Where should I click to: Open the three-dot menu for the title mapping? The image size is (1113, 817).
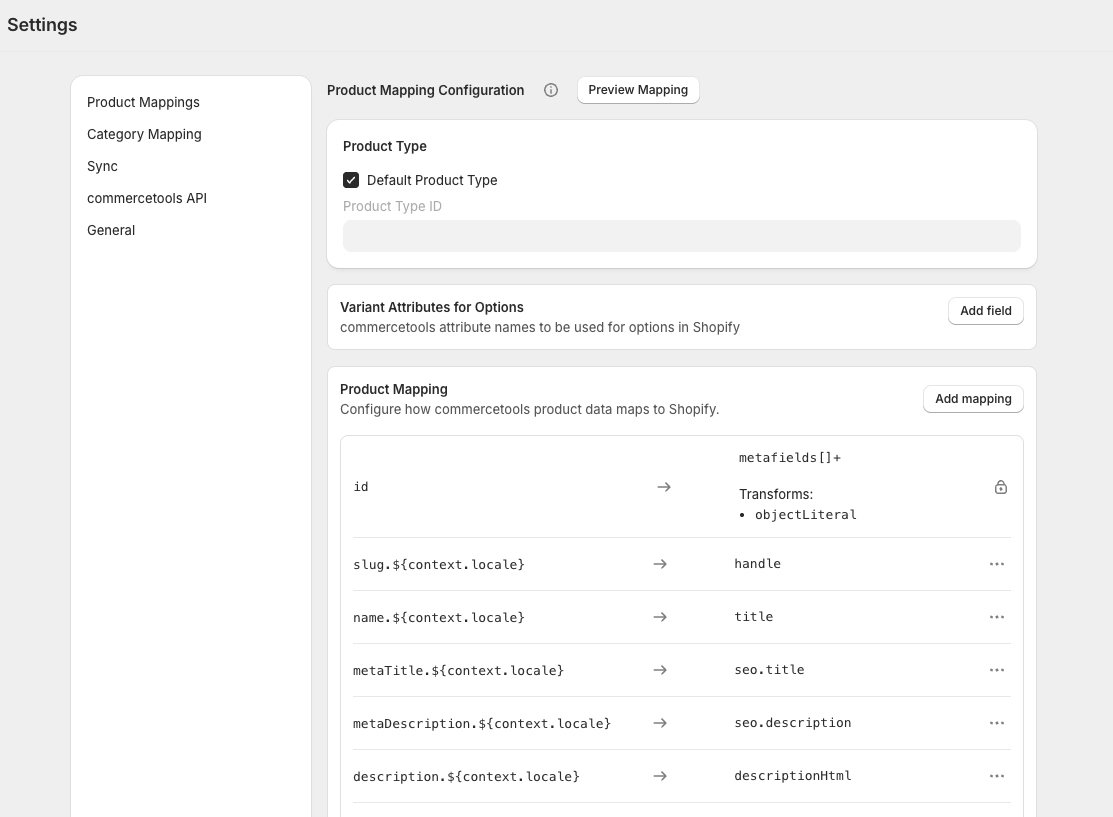[997, 617]
